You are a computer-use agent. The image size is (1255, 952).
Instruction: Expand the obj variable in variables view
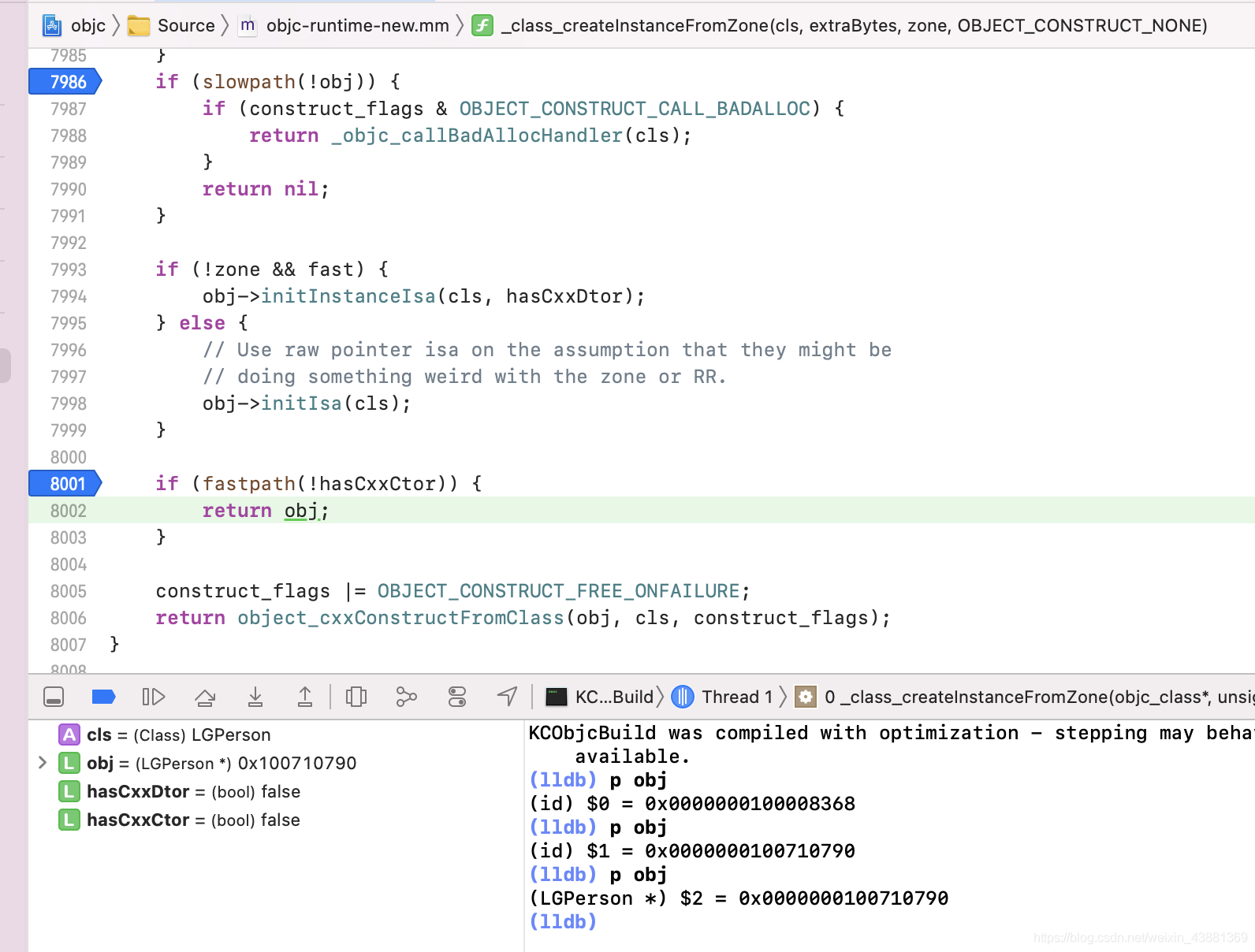pos(43,763)
